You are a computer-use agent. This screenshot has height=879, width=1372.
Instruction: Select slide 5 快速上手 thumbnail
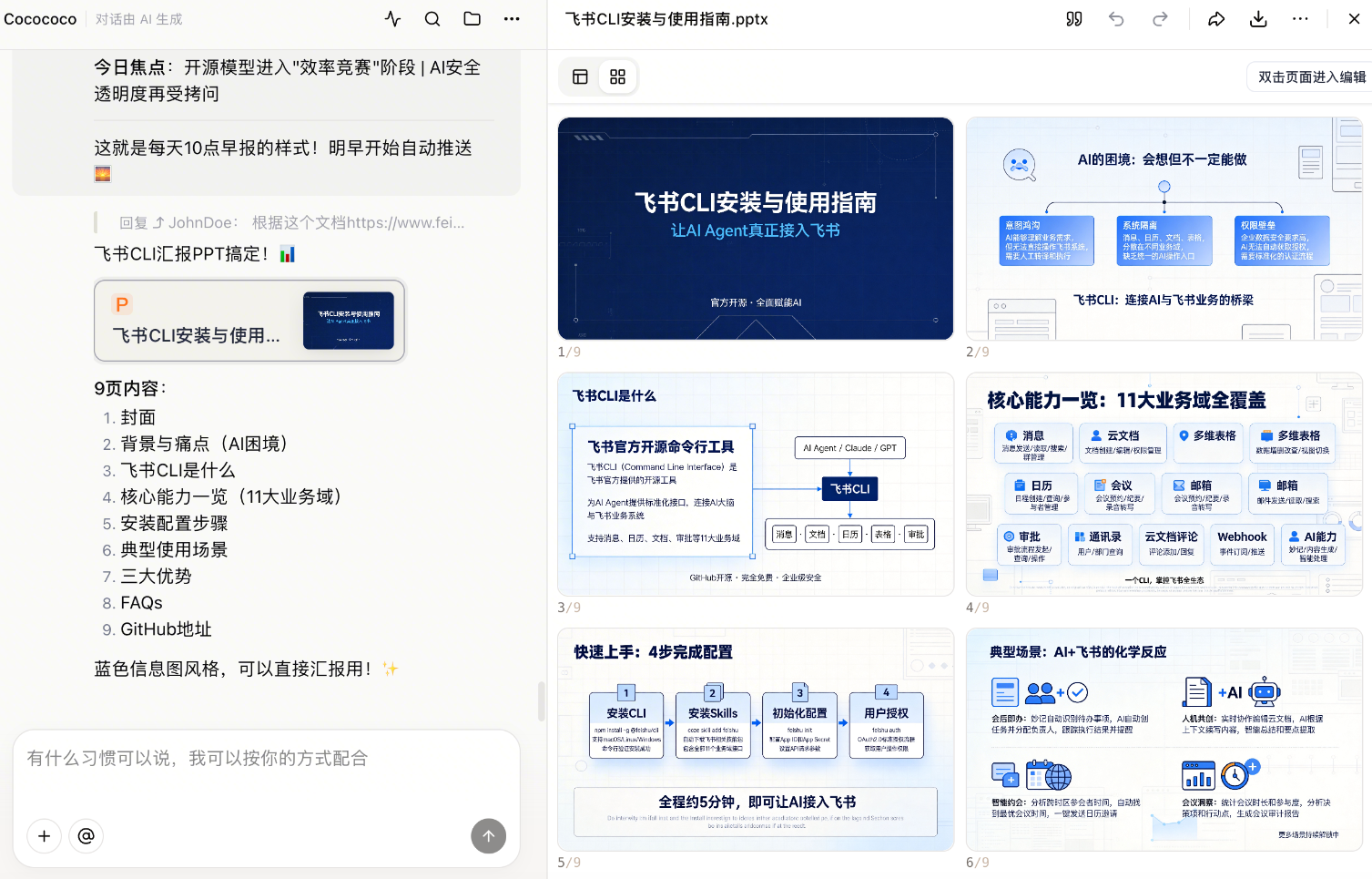(756, 740)
